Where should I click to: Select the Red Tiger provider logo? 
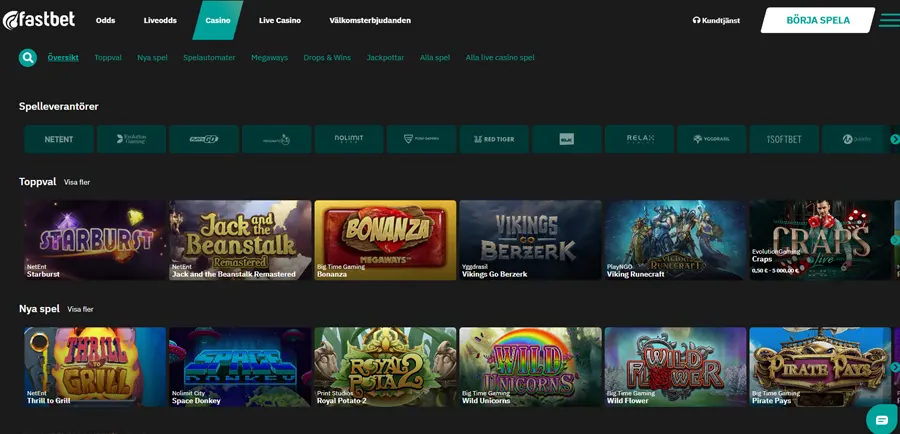point(494,139)
